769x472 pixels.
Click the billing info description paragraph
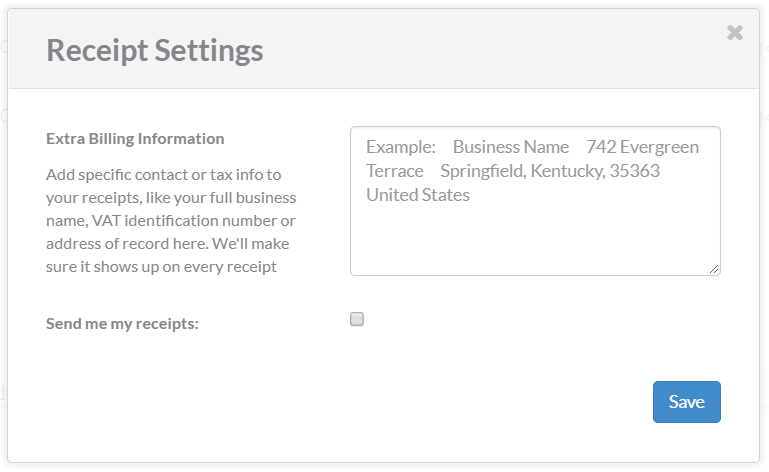tap(171, 220)
